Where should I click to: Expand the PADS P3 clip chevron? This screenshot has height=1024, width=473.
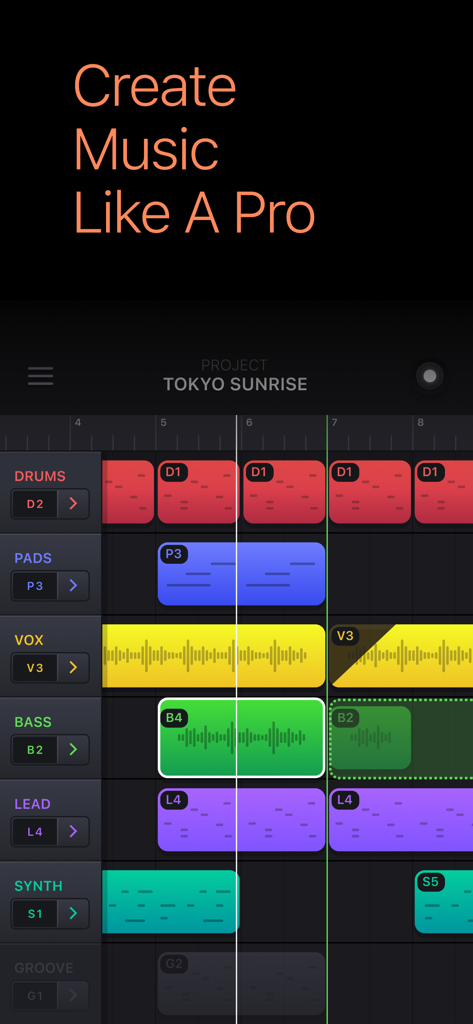[73, 586]
